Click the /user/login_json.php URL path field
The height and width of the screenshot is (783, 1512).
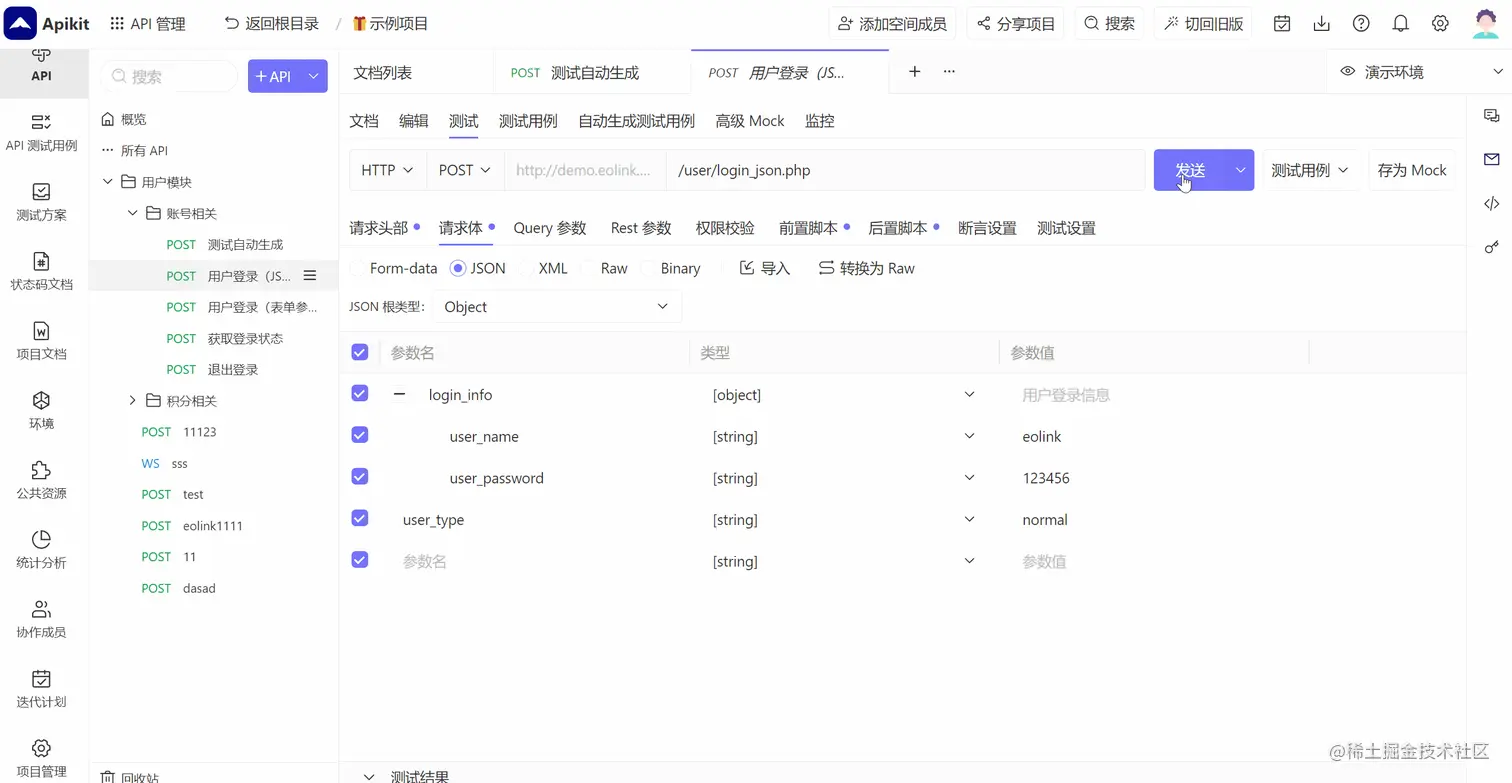pyautogui.click(x=905, y=170)
